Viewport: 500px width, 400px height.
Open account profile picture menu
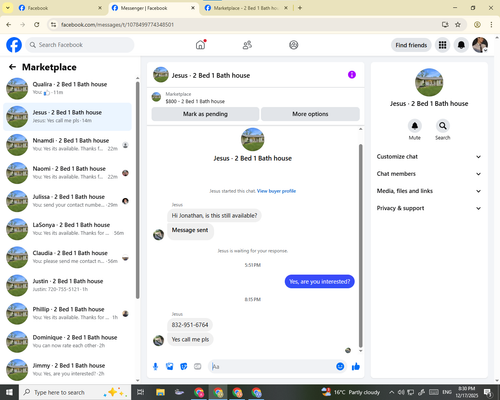point(480,45)
